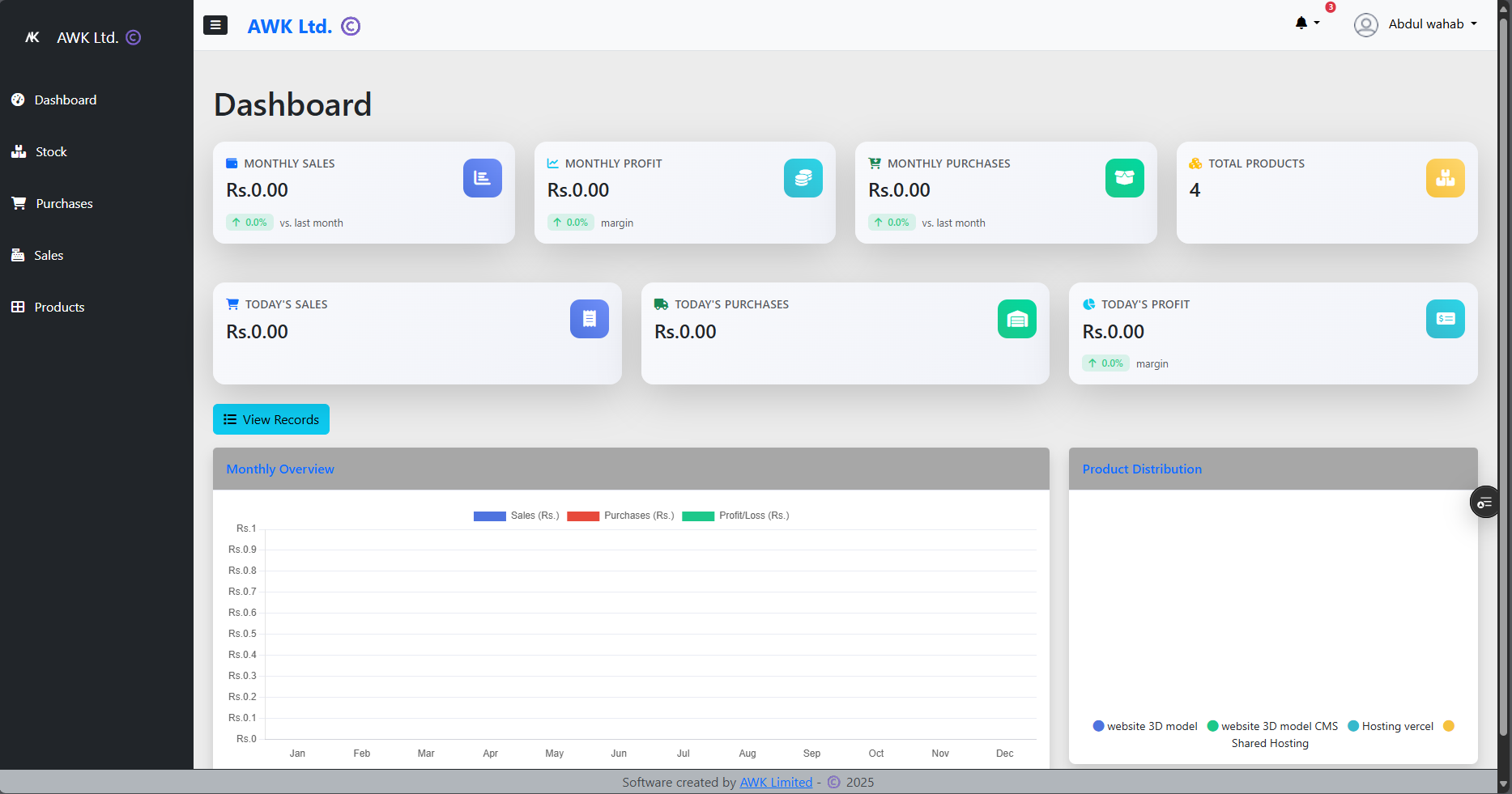Click the Dec label on chart axis

[1004, 753]
